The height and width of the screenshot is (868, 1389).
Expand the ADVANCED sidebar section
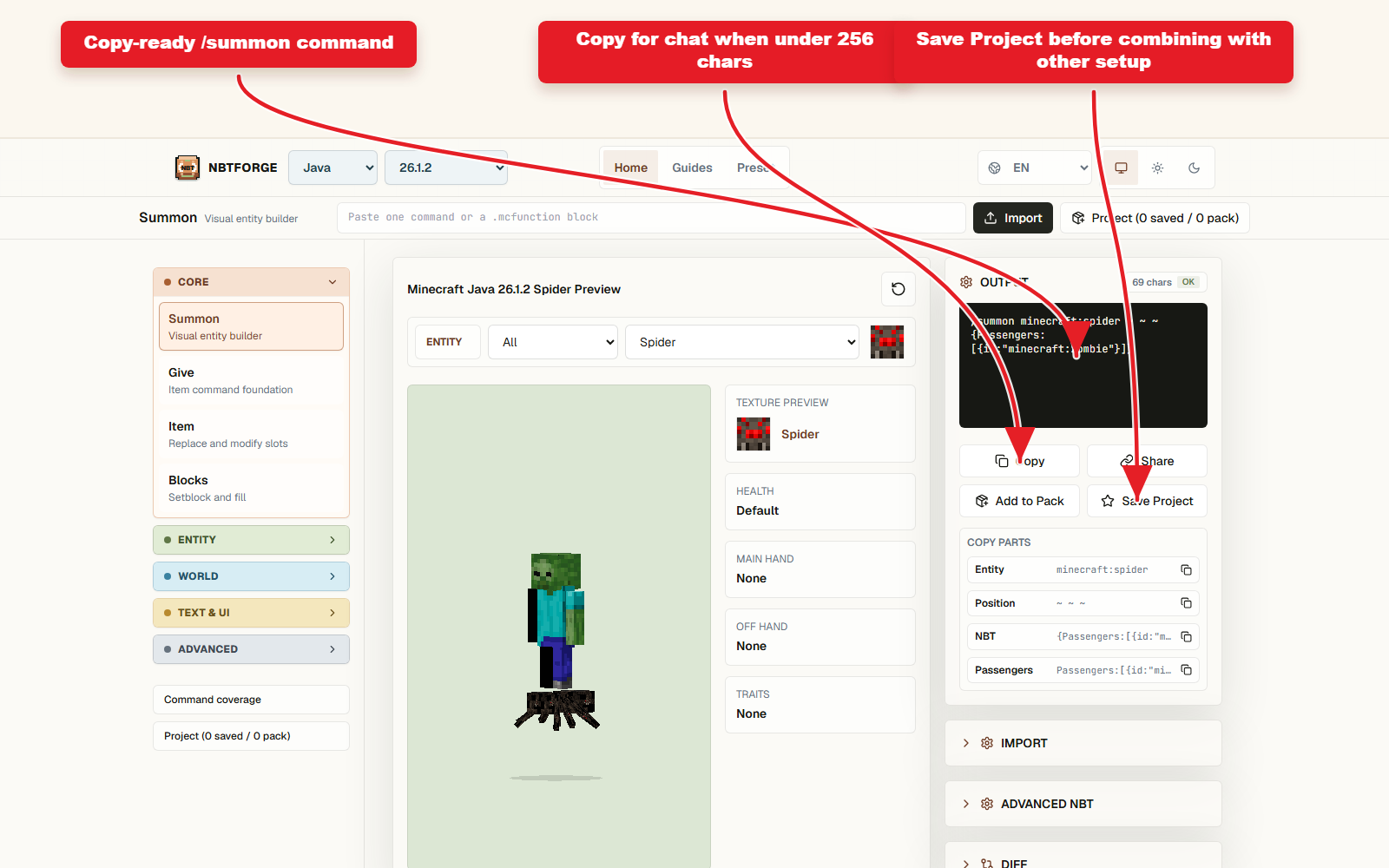pos(251,649)
